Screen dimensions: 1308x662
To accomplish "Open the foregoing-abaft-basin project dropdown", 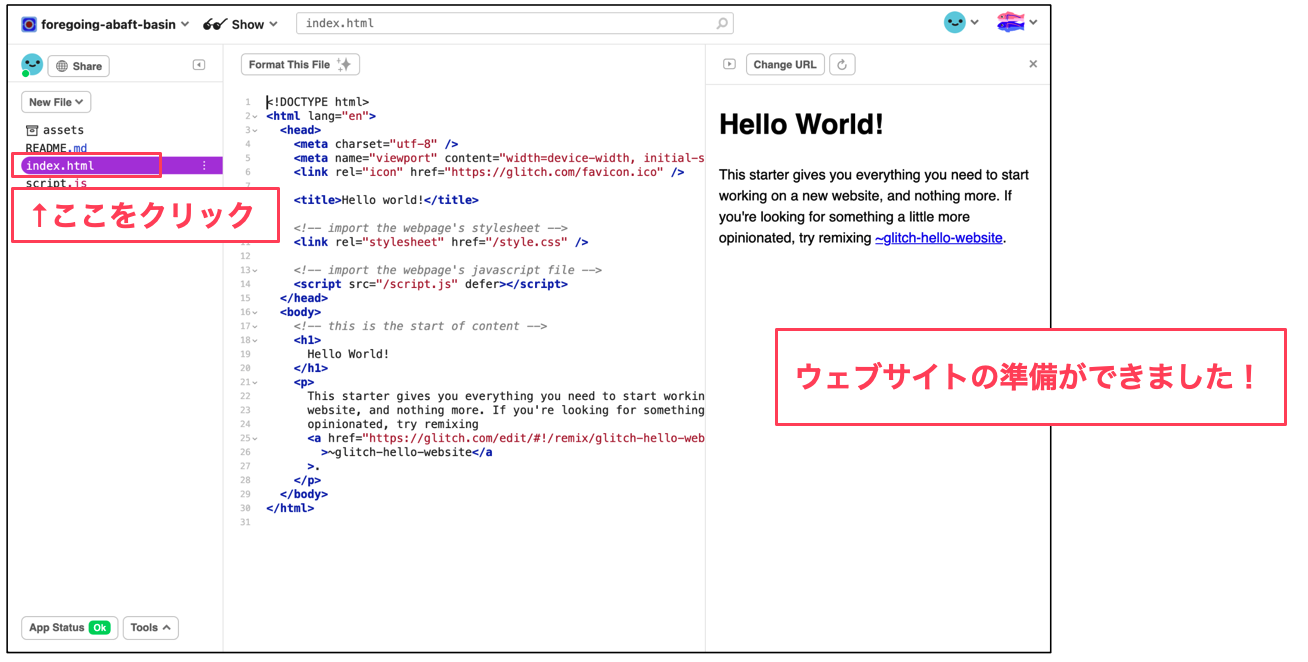I will (x=106, y=24).
